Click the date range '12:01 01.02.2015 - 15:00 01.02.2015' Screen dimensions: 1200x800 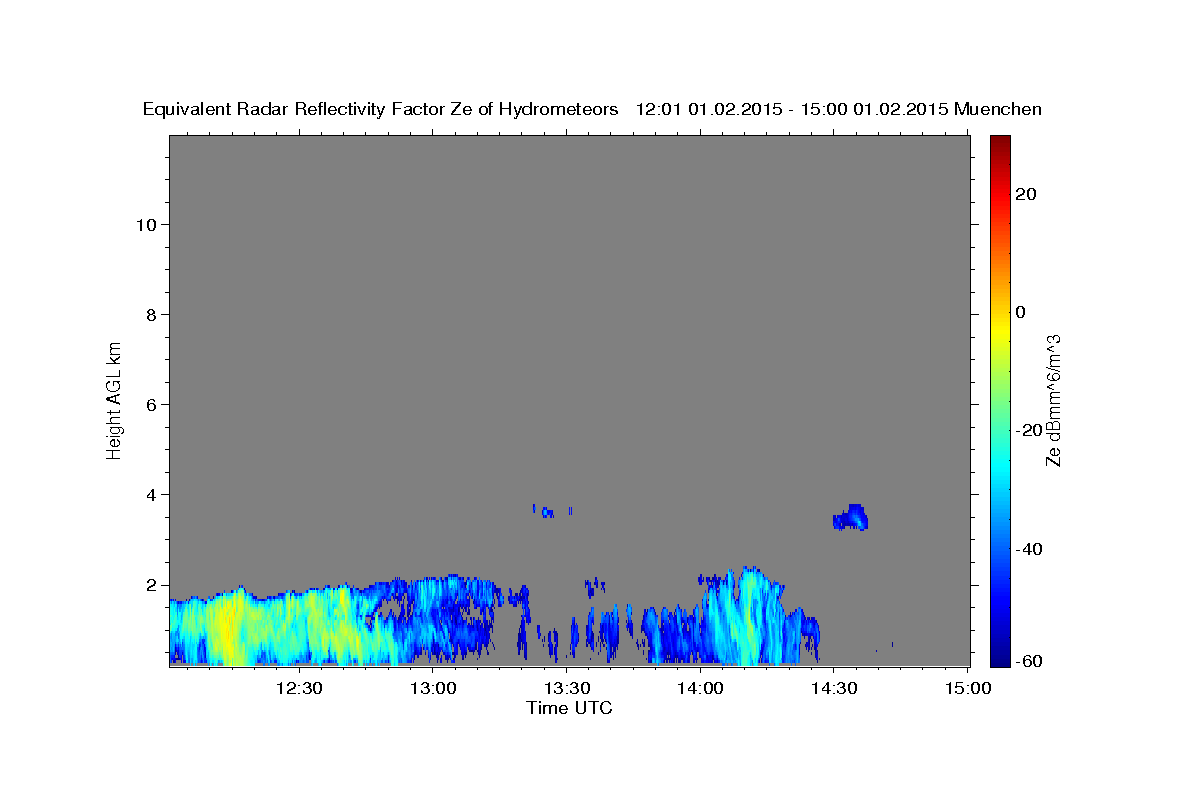(x=792, y=109)
